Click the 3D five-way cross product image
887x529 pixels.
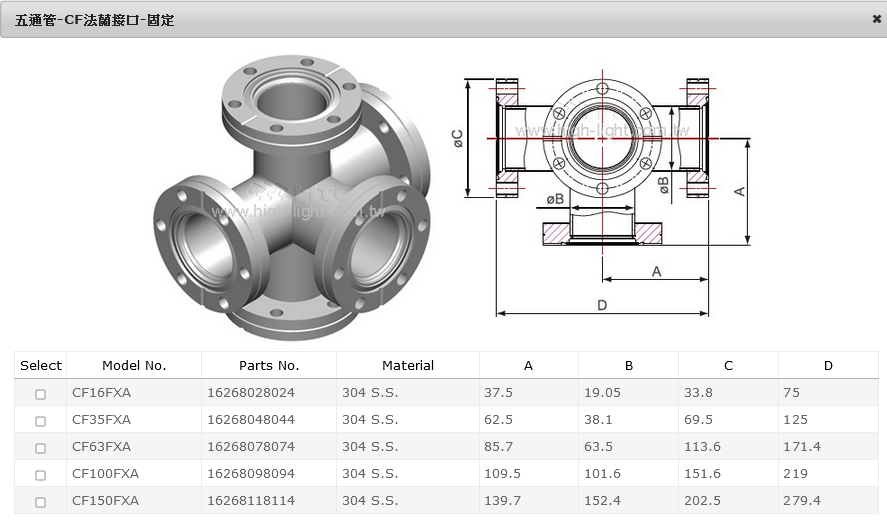pos(293,197)
